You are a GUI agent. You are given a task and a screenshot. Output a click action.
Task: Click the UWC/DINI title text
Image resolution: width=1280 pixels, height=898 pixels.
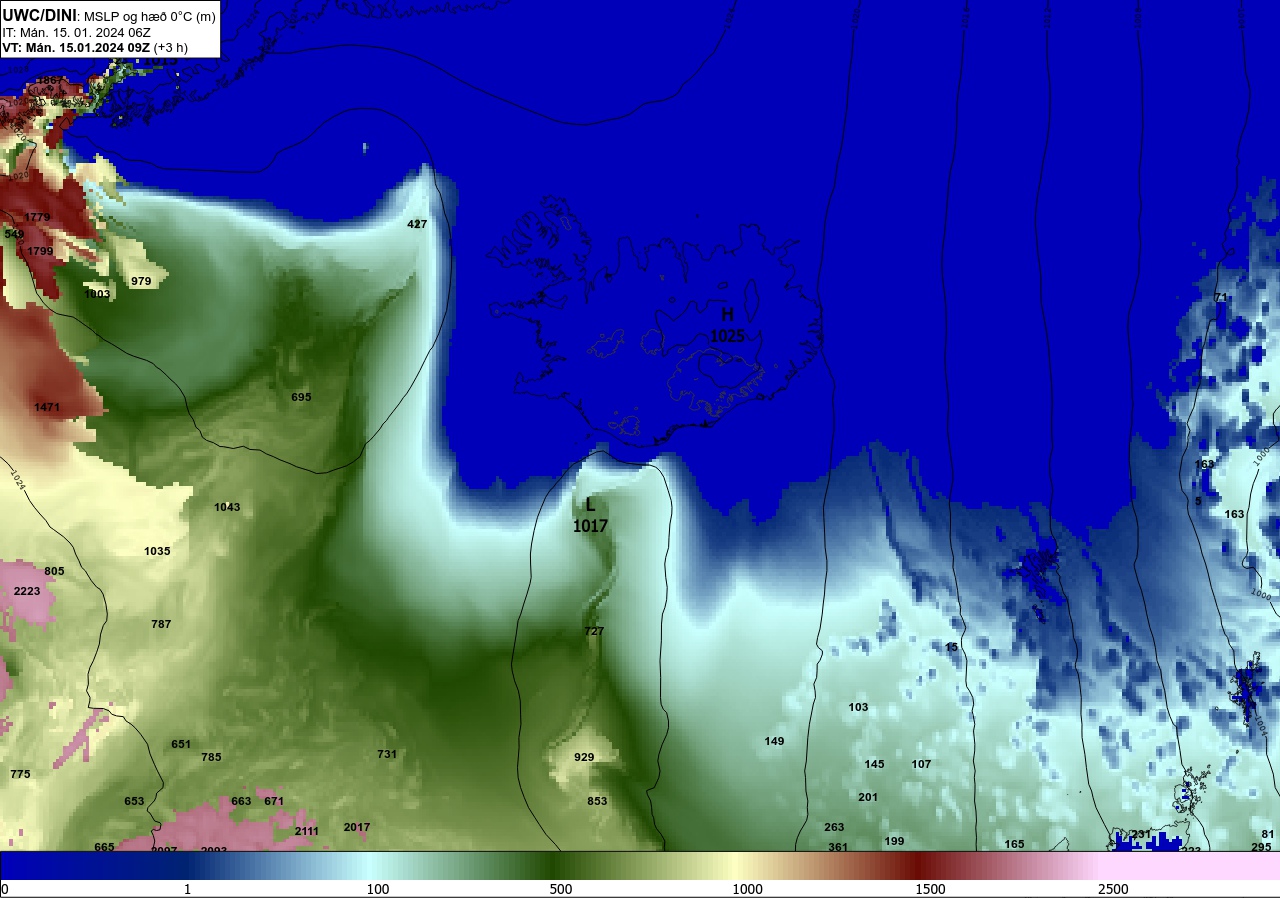(39, 15)
